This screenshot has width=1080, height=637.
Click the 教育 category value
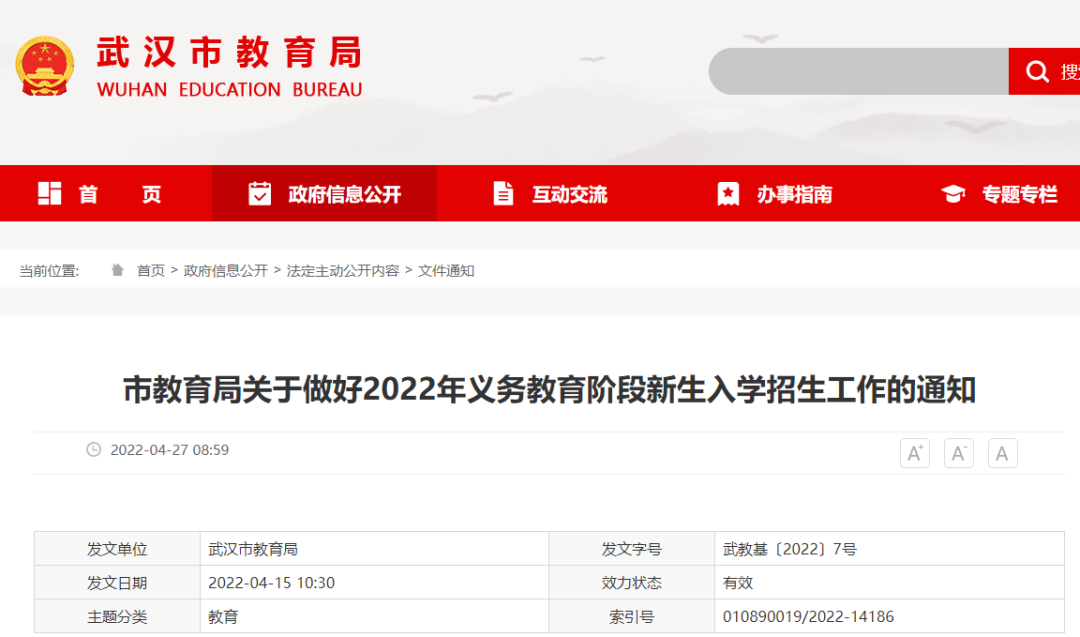click(223, 616)
